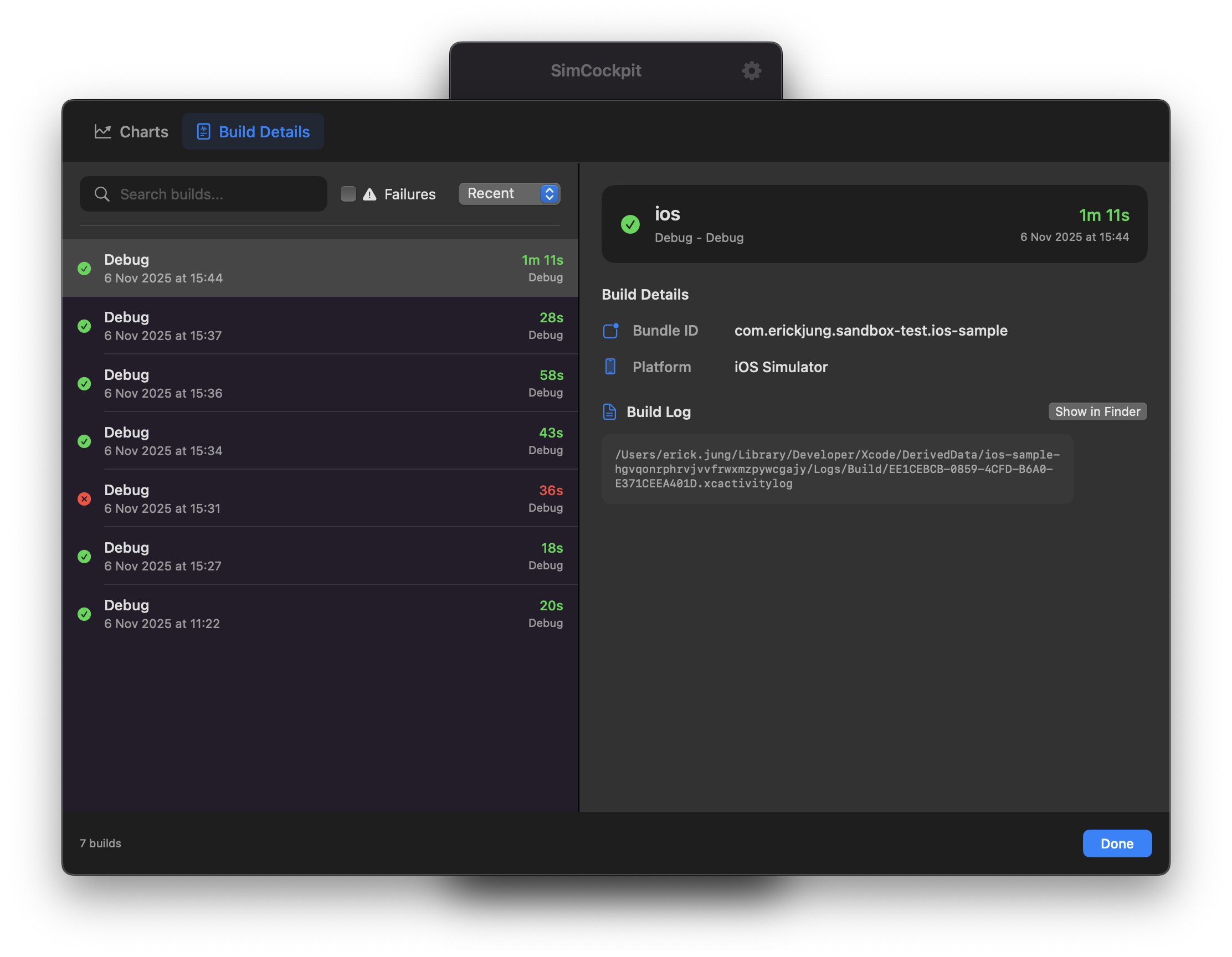
Task: Open SimCockpit settings gear icon
Action: tap(751, 70)
